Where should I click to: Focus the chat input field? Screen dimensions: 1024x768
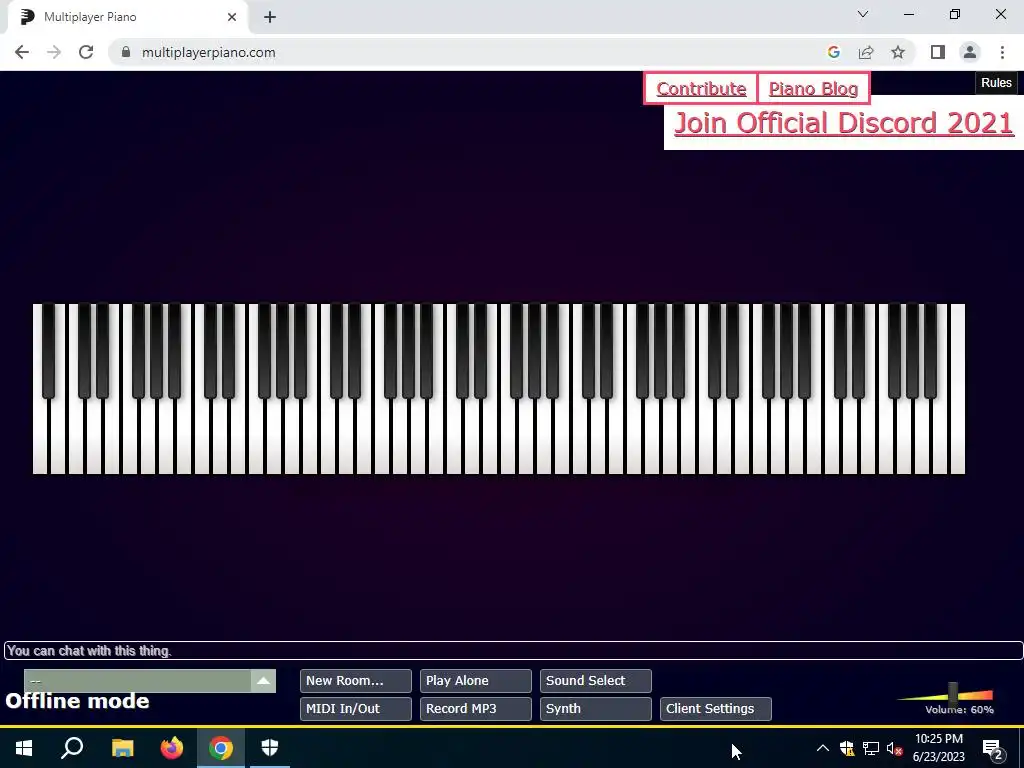[x=513, y=650]
